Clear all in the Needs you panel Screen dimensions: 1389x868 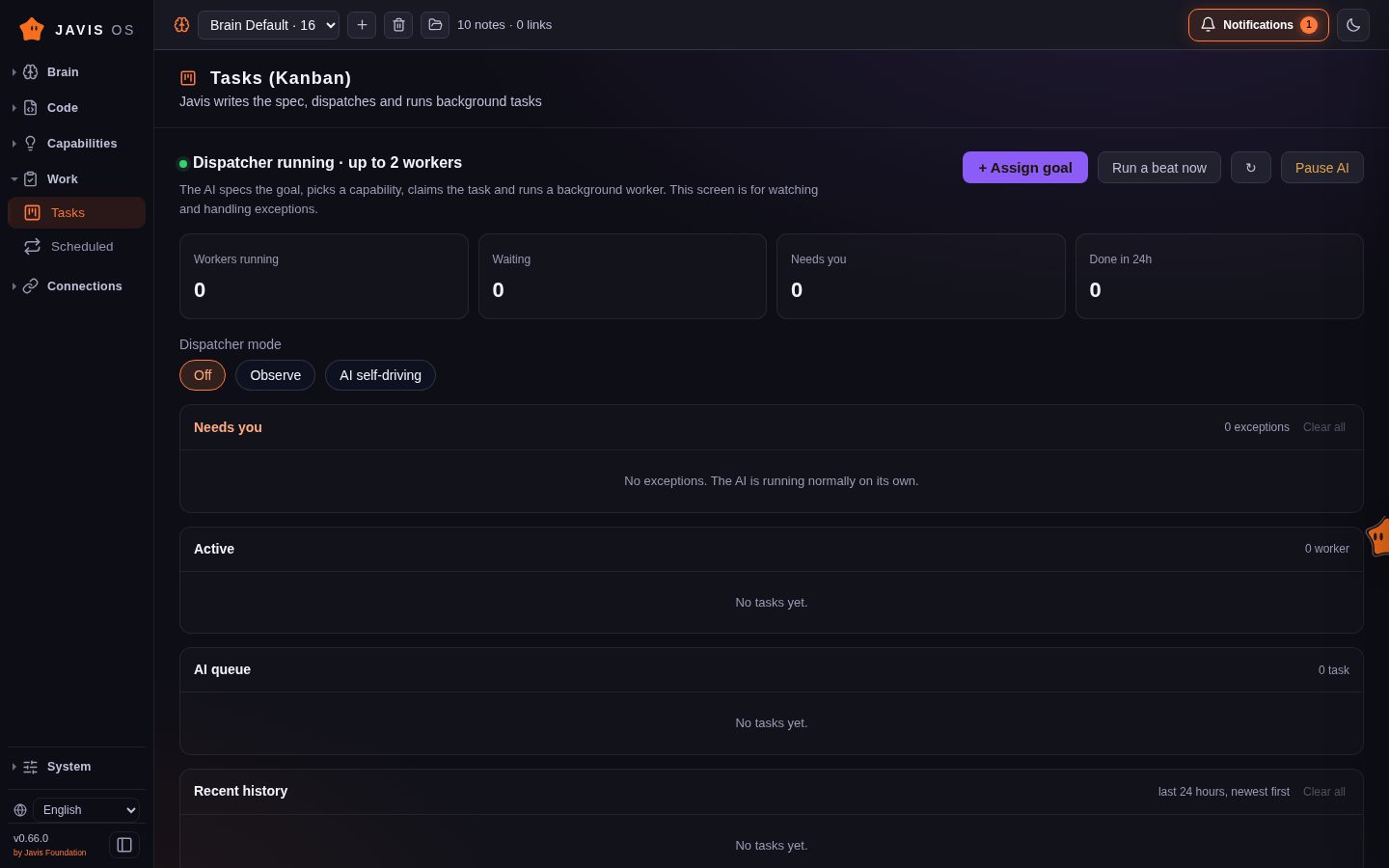point(1324,427)
